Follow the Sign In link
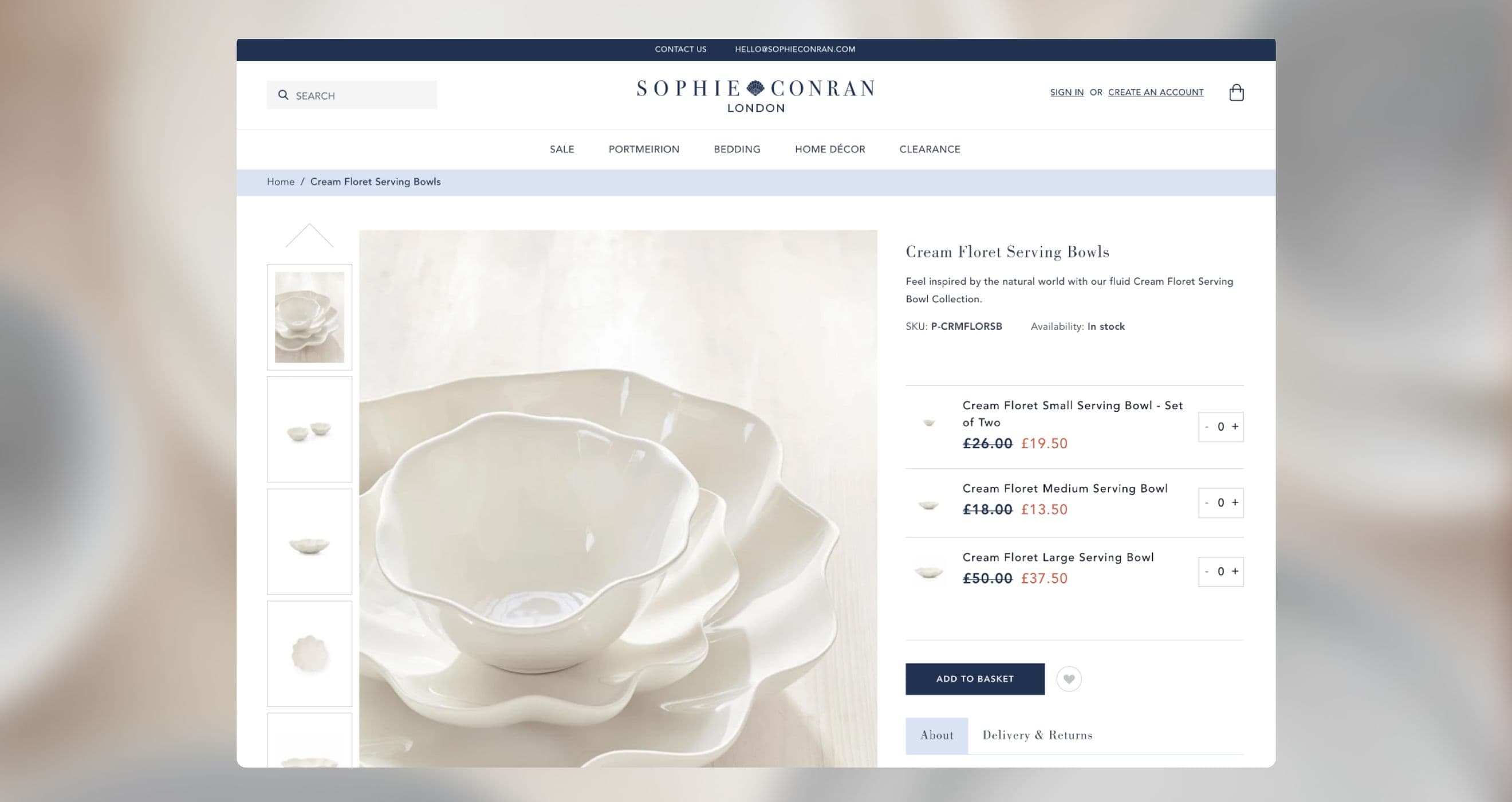1512x802 pixels. (1066, 93)
